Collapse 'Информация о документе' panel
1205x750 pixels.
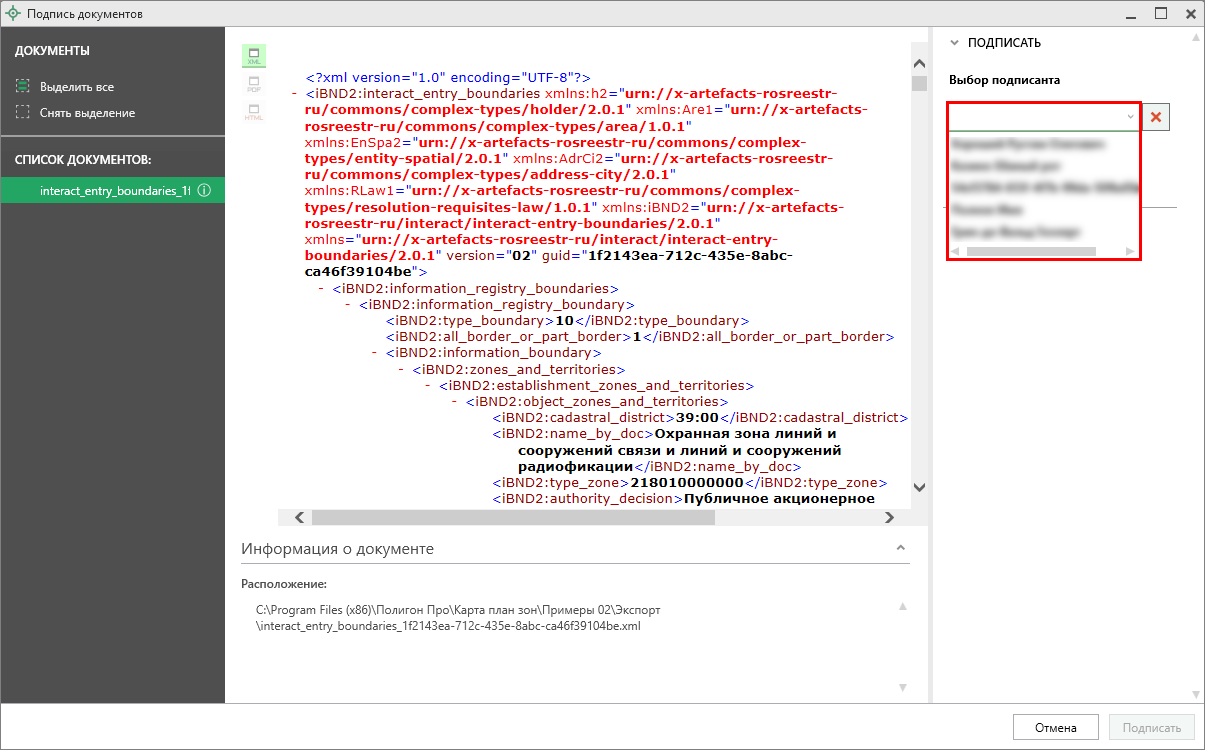tap(900, 549)
